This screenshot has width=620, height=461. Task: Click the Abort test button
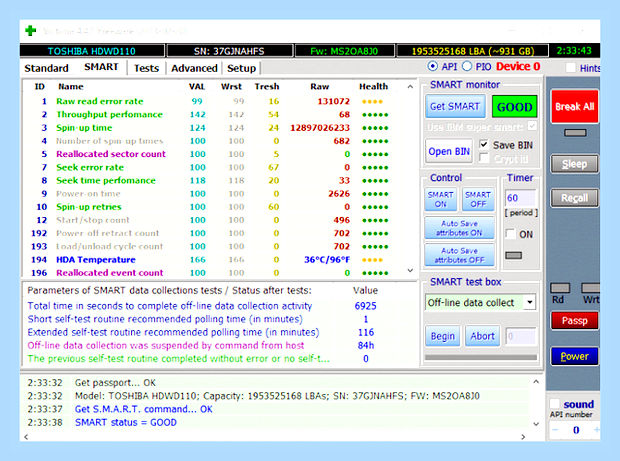pos(482,336)
